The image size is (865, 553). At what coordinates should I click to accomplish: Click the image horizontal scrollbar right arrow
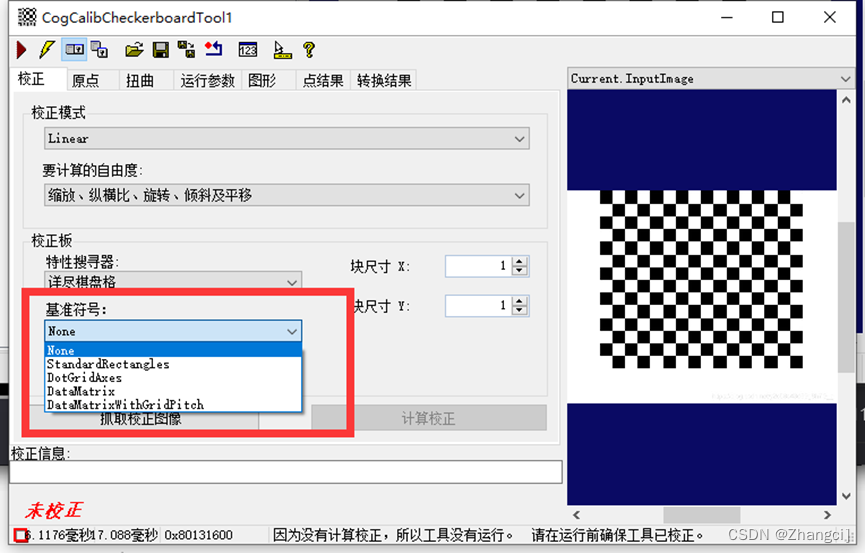pos(827,515)
